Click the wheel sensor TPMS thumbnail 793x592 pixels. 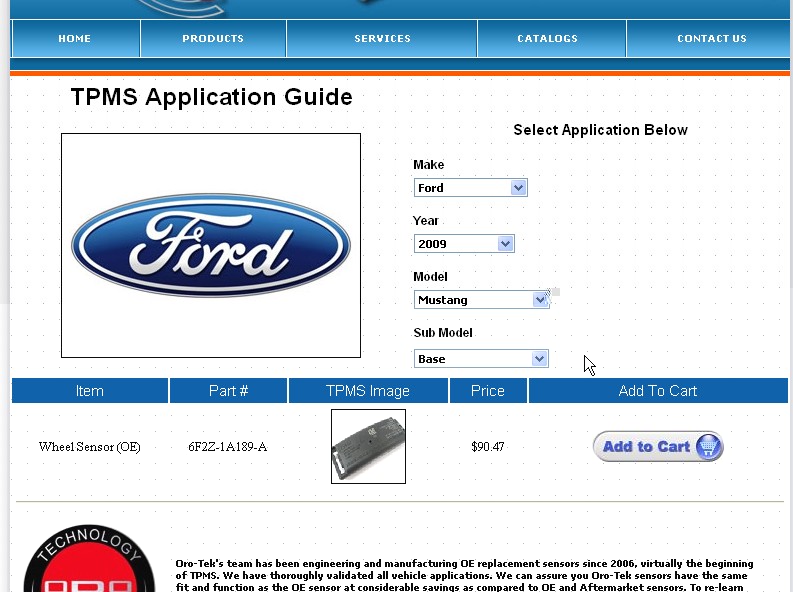[368, 446]
